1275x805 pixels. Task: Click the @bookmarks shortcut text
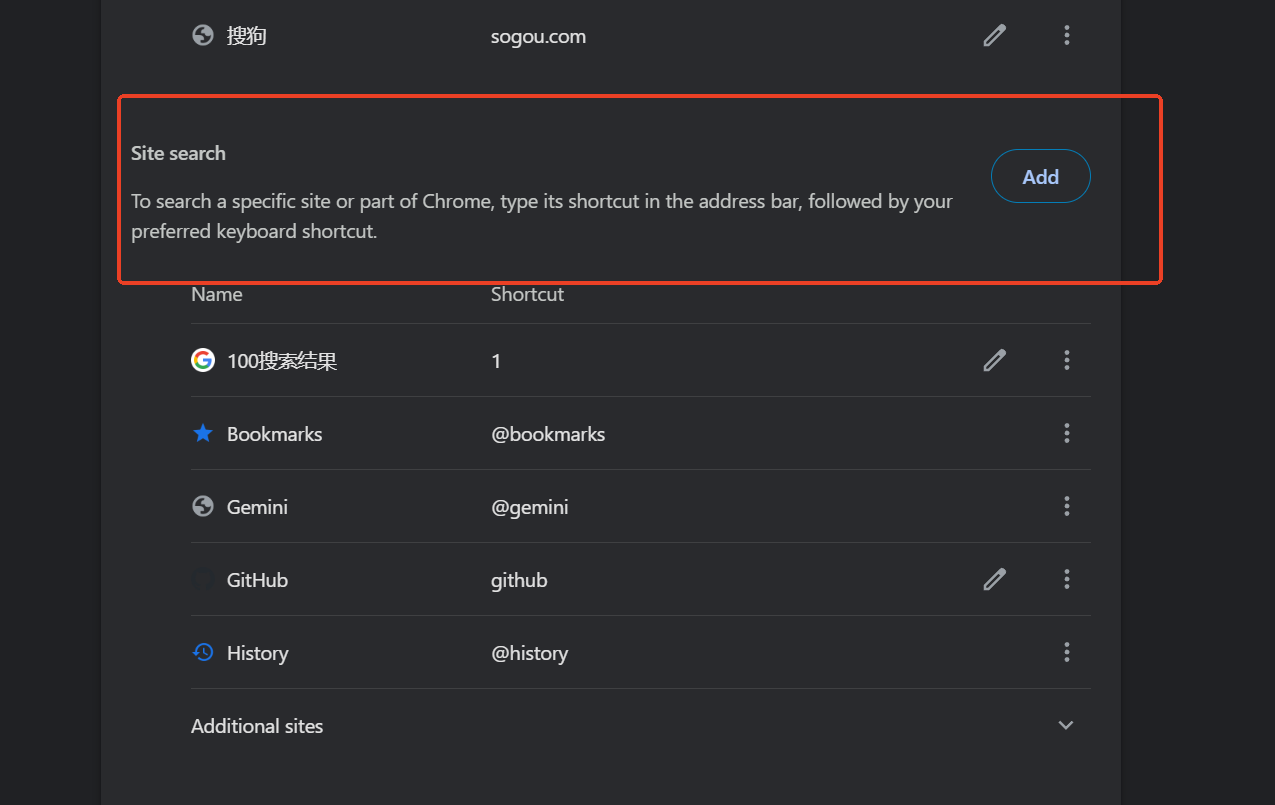pyautogui.click(x=548, y=434)
